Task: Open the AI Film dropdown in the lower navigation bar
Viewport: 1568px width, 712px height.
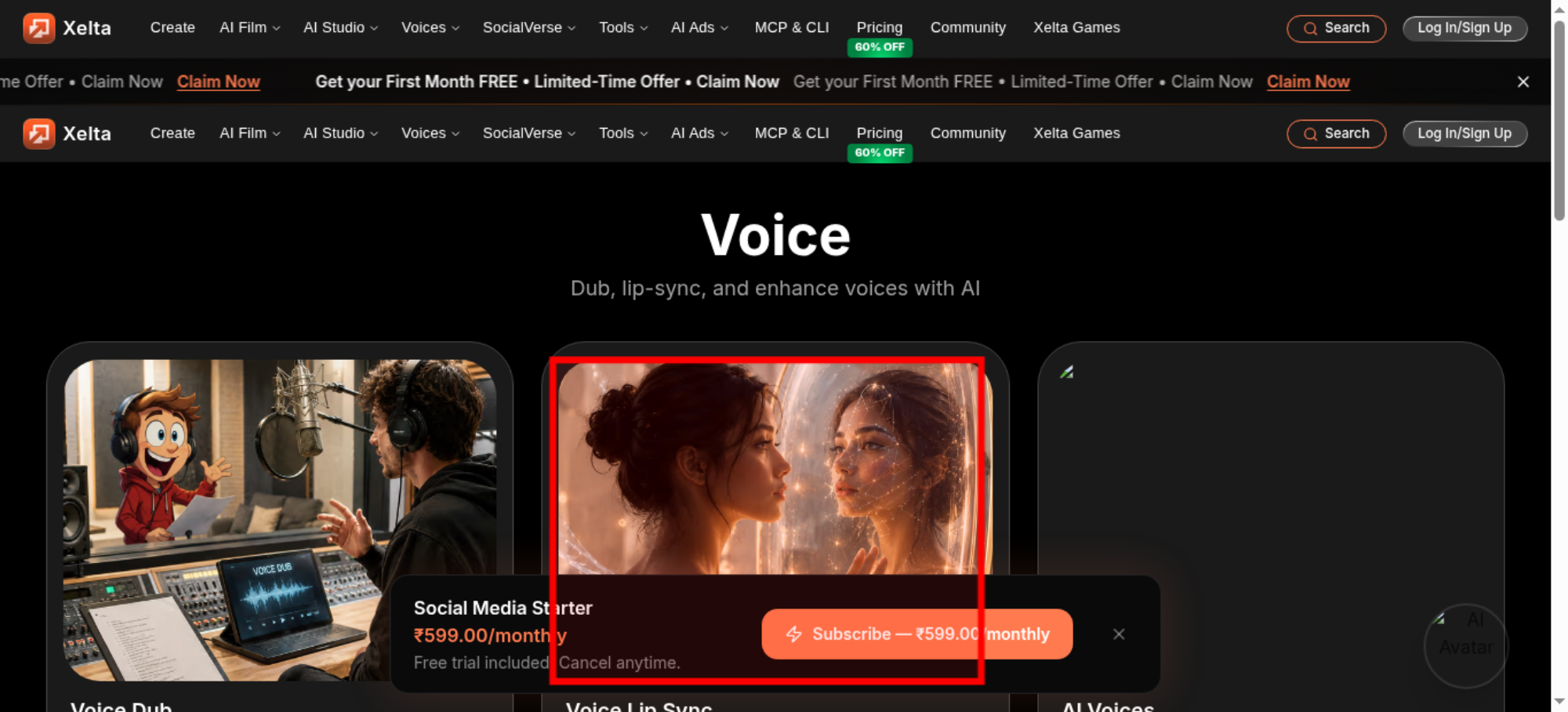Action: tap(250, 133)
